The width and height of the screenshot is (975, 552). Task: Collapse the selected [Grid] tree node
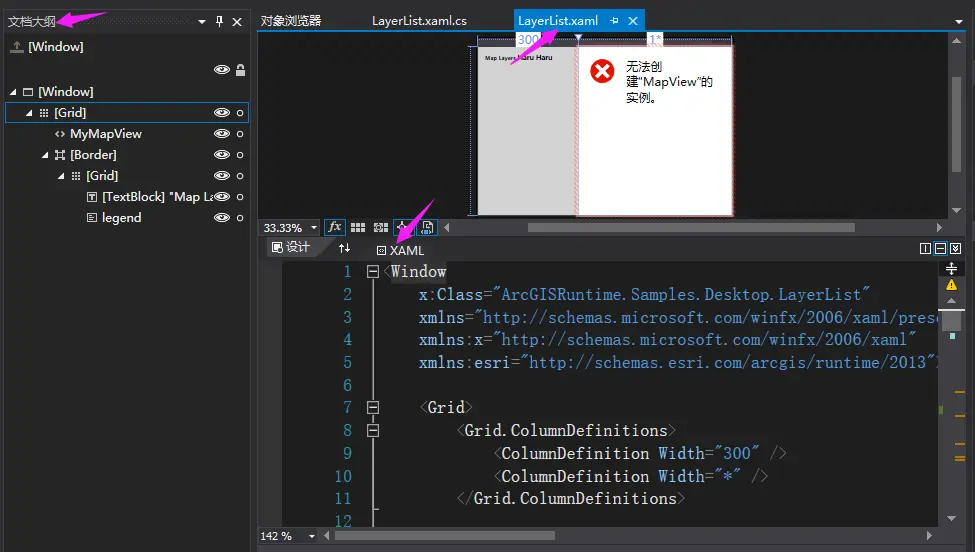(29, 113)
